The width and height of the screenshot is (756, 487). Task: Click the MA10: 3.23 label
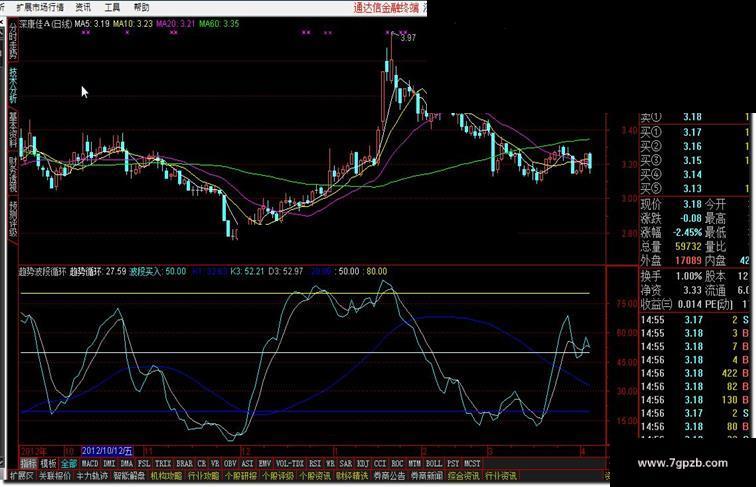tap(133, 24)
